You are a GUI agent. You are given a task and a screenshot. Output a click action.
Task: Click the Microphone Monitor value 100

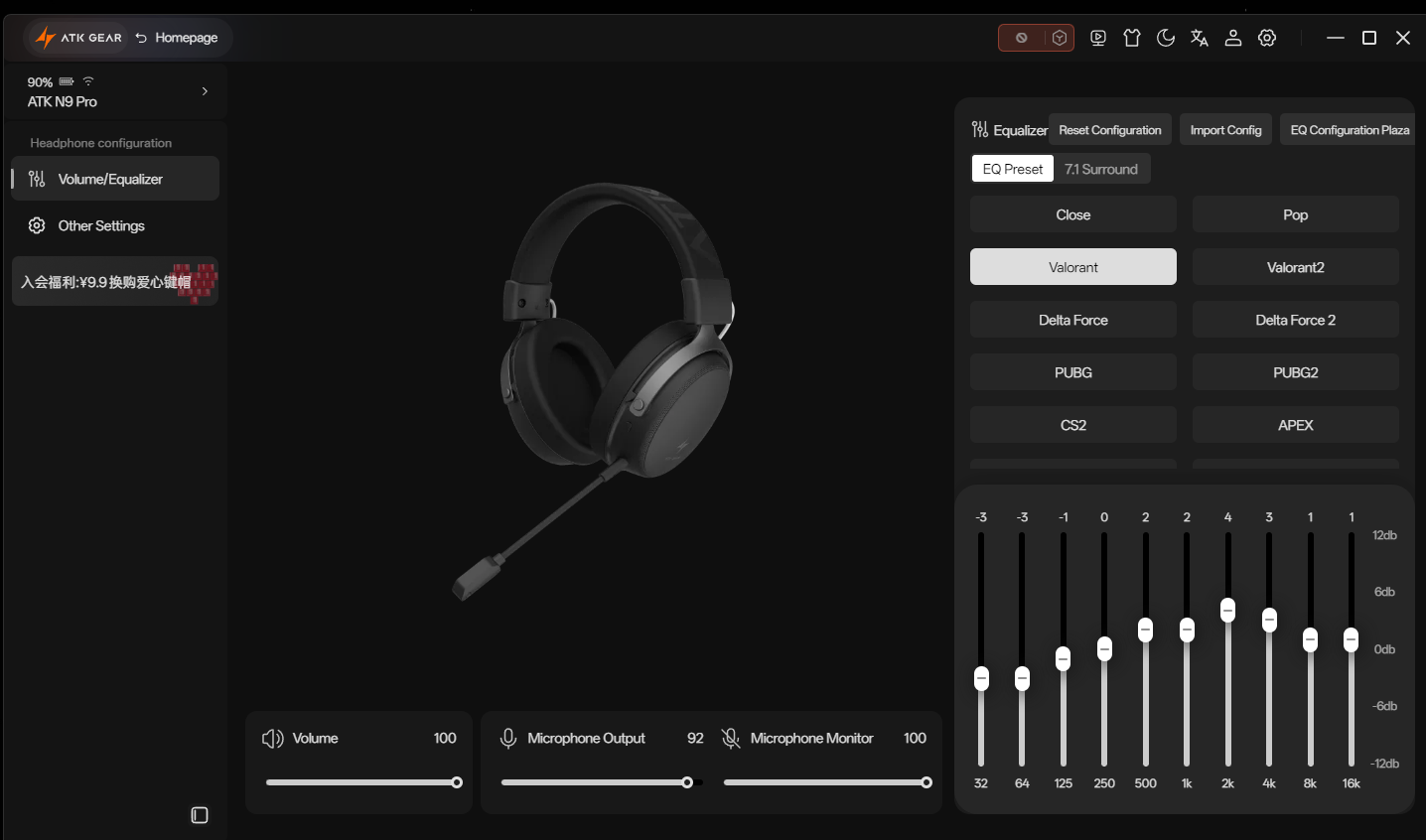coord(915,738)
